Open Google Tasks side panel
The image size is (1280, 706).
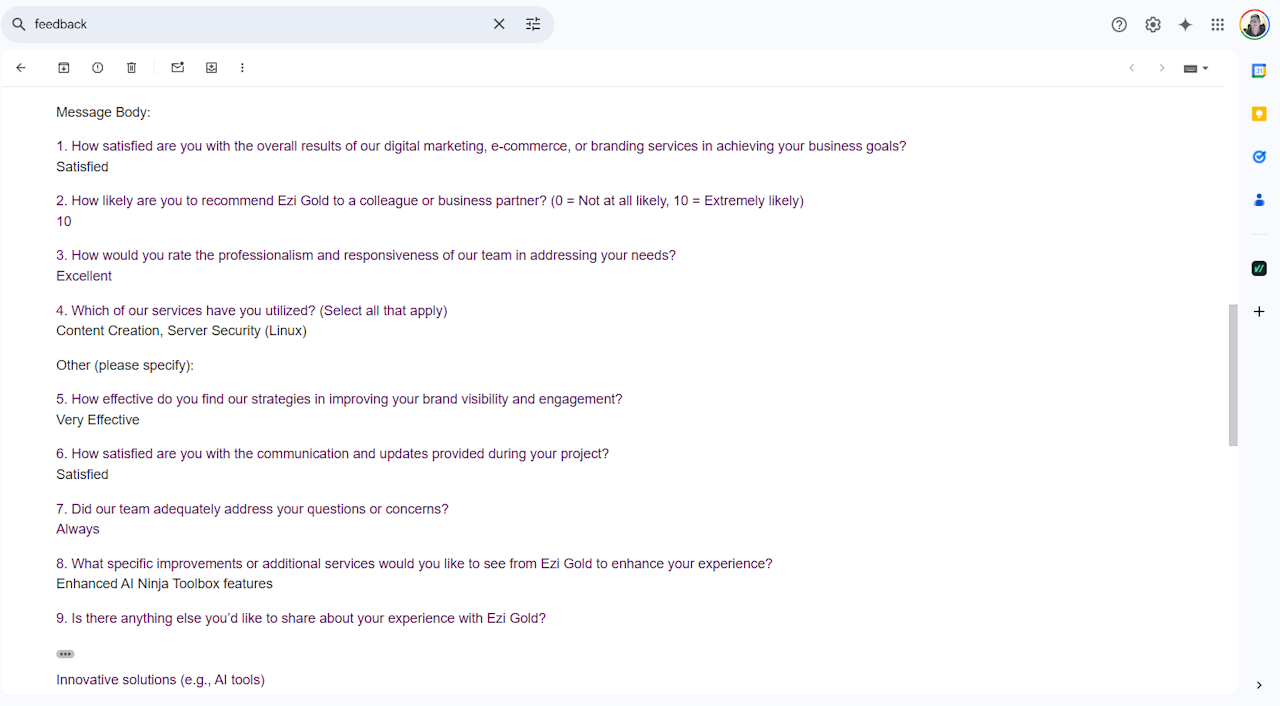coord(1259,157)
